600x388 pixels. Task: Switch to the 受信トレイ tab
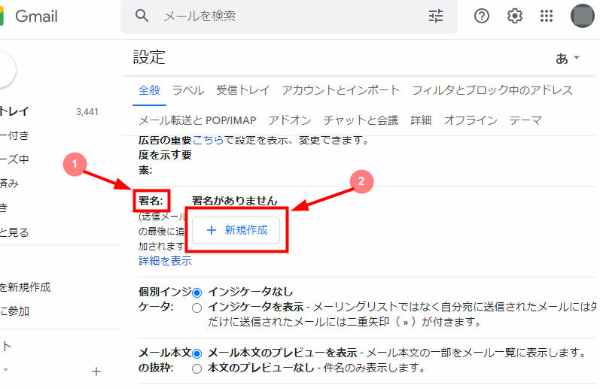click(x=243, y=90)
